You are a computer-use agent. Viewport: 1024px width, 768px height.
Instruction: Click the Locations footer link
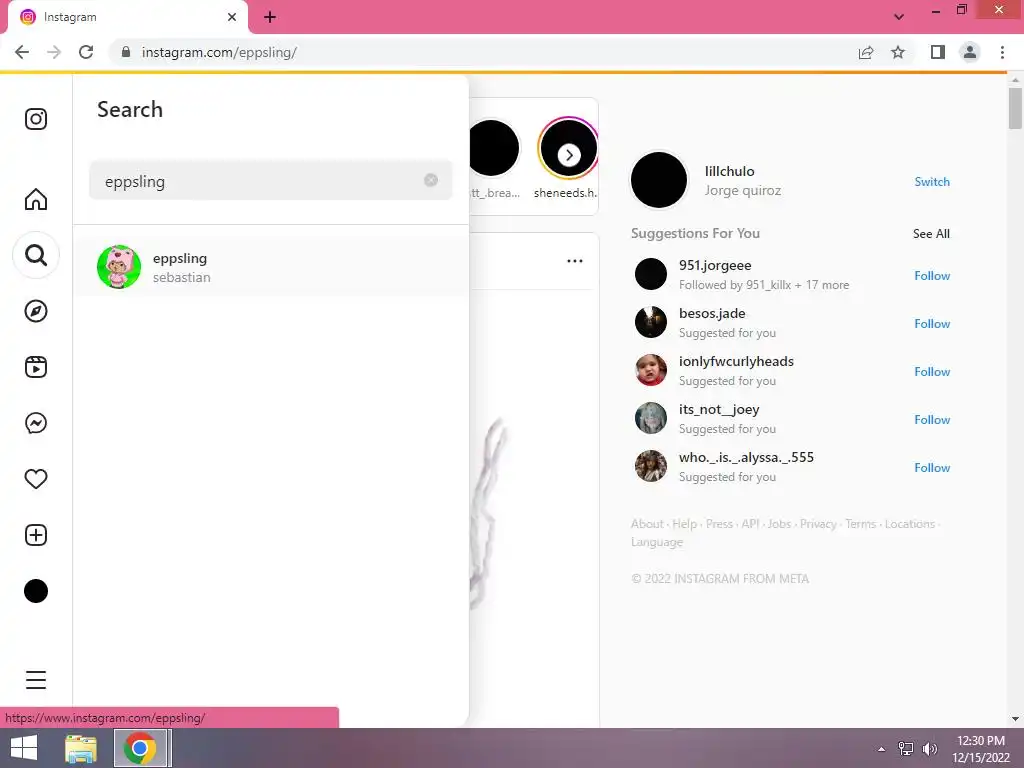tap(910, 524)
